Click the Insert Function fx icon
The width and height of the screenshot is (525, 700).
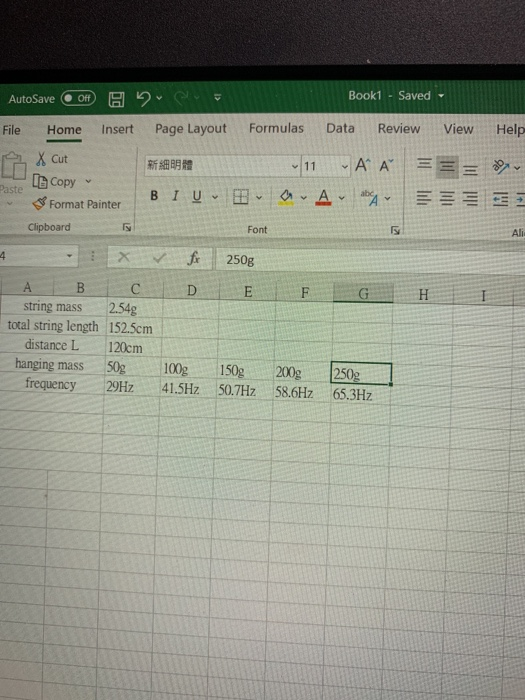193,258
